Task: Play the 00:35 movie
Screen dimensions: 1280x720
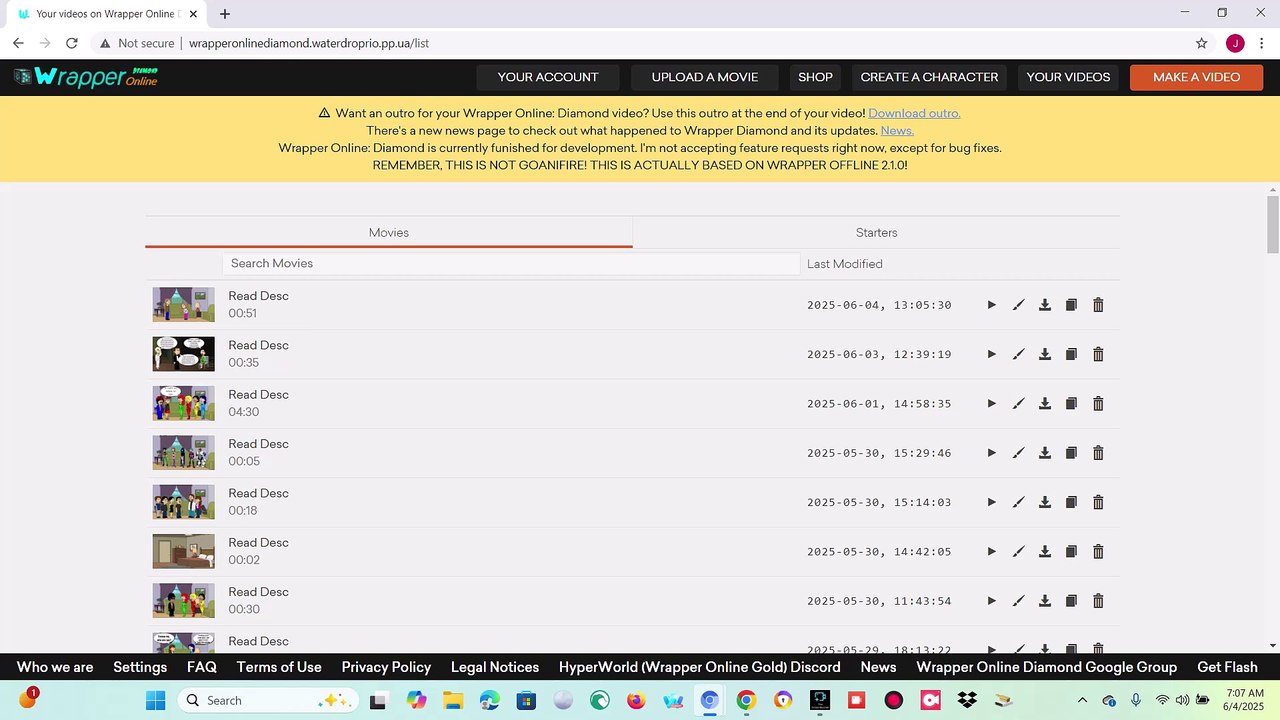Action: coord(991,354)
